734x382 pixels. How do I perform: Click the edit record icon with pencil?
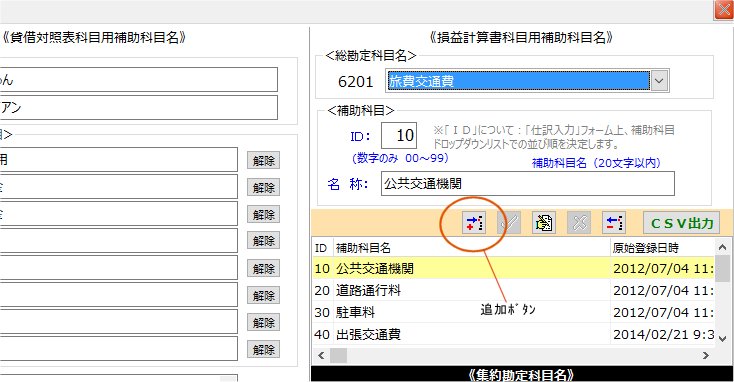tap(544, 223)
